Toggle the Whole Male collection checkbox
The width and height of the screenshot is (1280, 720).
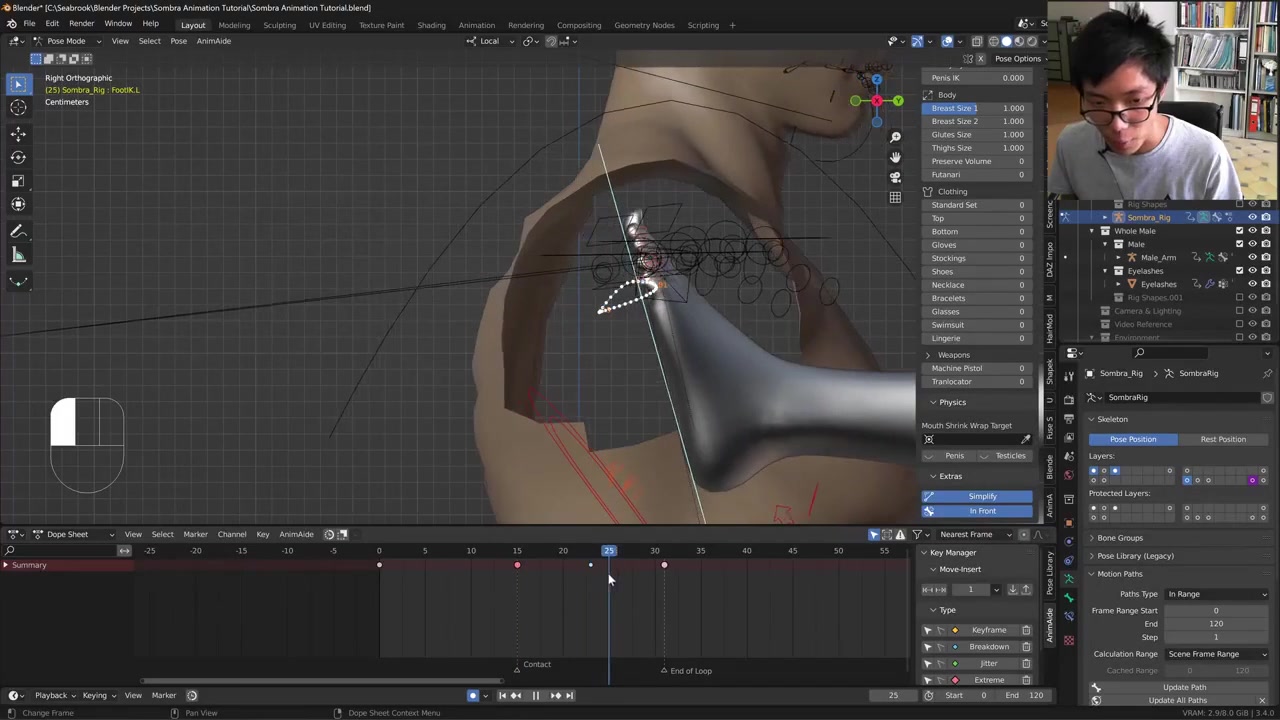1240,231
